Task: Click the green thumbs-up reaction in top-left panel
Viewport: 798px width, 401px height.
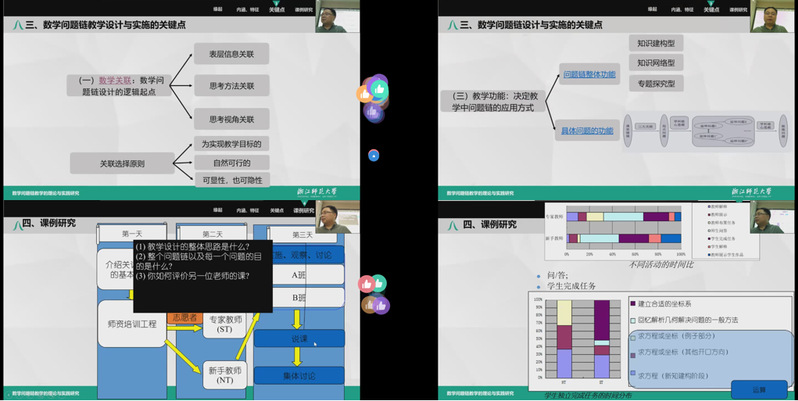Action: [x=378, y=88]
